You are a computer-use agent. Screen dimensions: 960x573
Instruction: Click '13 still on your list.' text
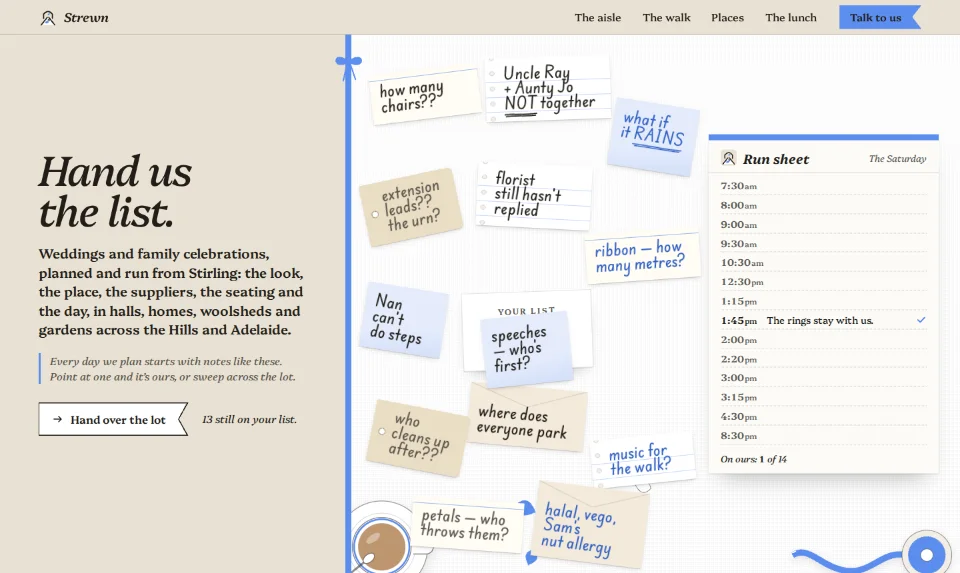pyautogui.click(x=249, y=419)
